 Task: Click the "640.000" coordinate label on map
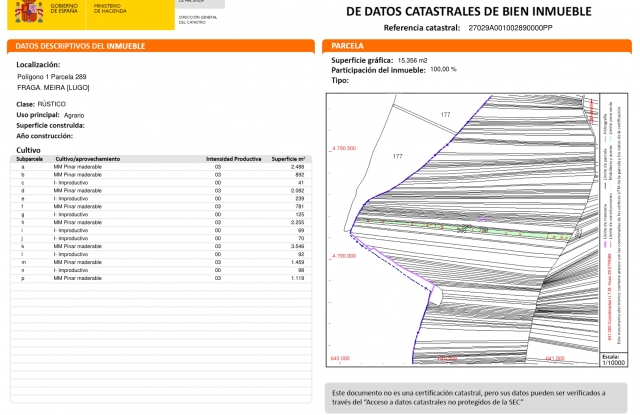[340, 358]
